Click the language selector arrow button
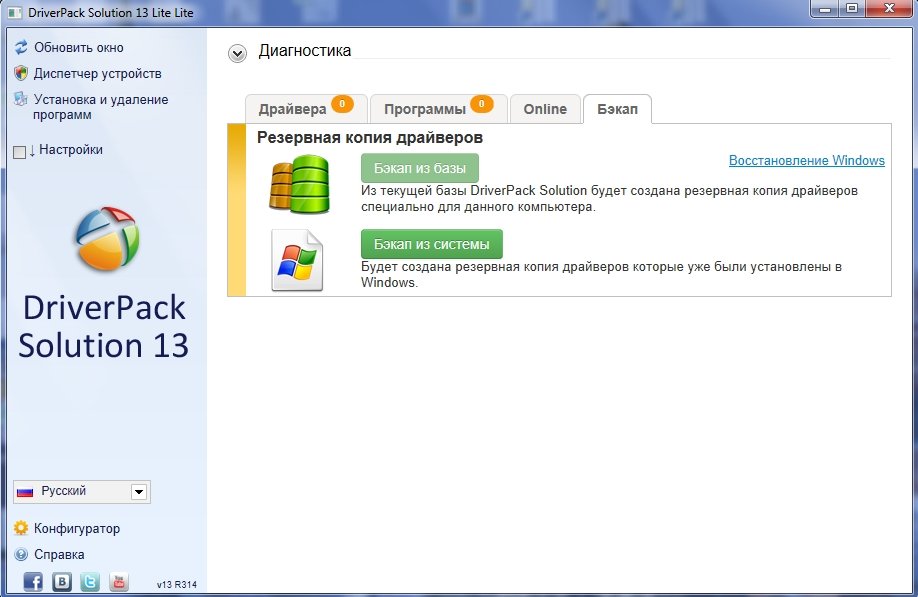Screen dimensions: 918x597 tap(139, 492)
